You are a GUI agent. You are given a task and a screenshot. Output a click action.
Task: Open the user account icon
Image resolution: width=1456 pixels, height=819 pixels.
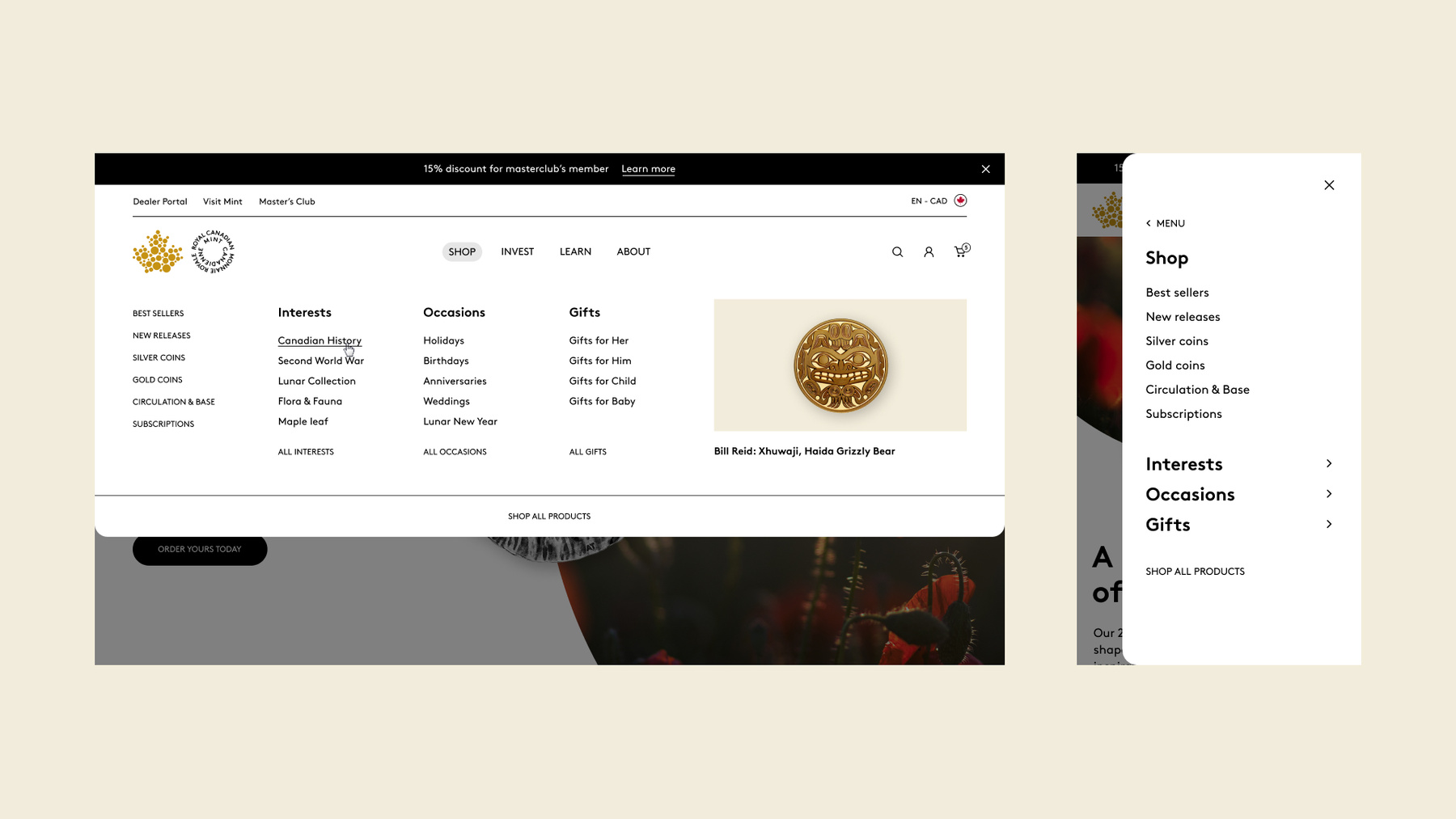click(929, 252)
